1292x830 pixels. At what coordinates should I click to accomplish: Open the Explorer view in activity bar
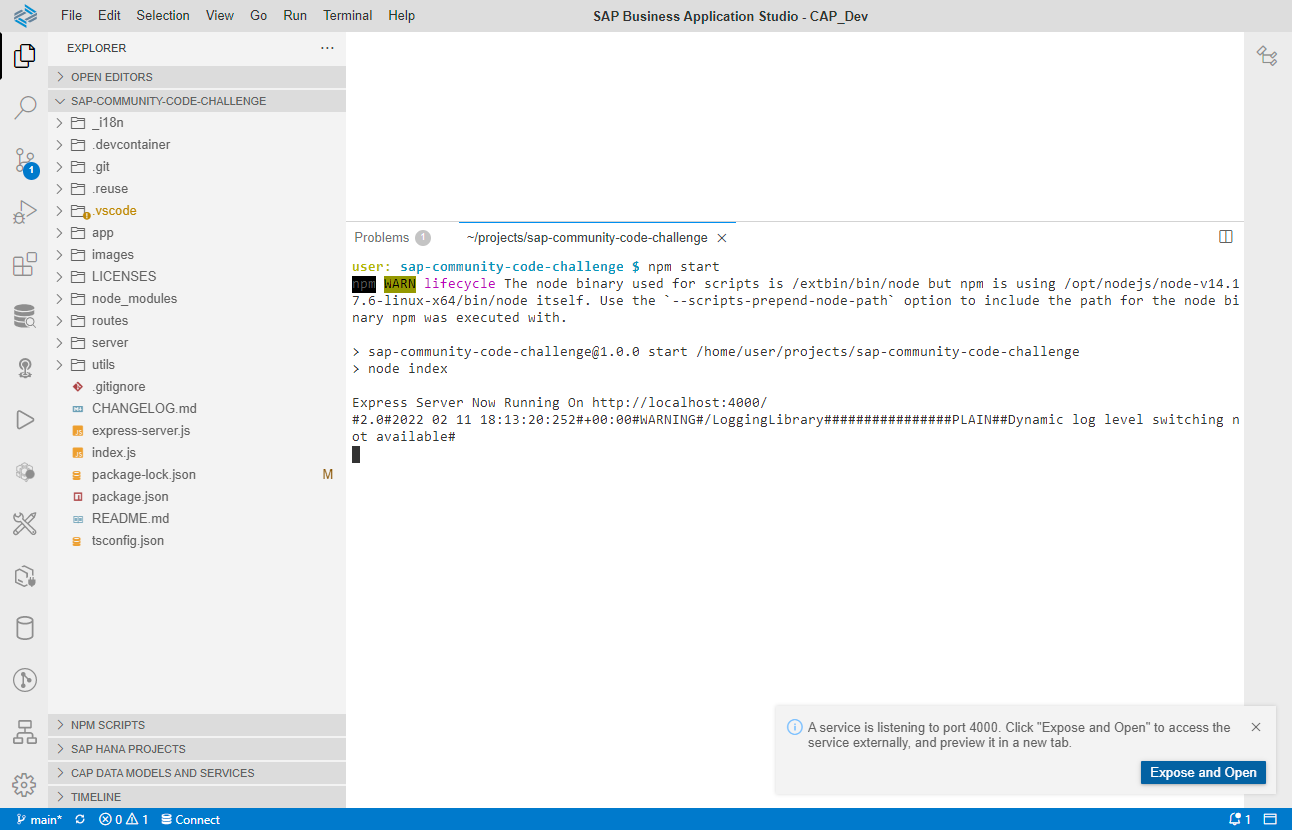coord(25,56)
